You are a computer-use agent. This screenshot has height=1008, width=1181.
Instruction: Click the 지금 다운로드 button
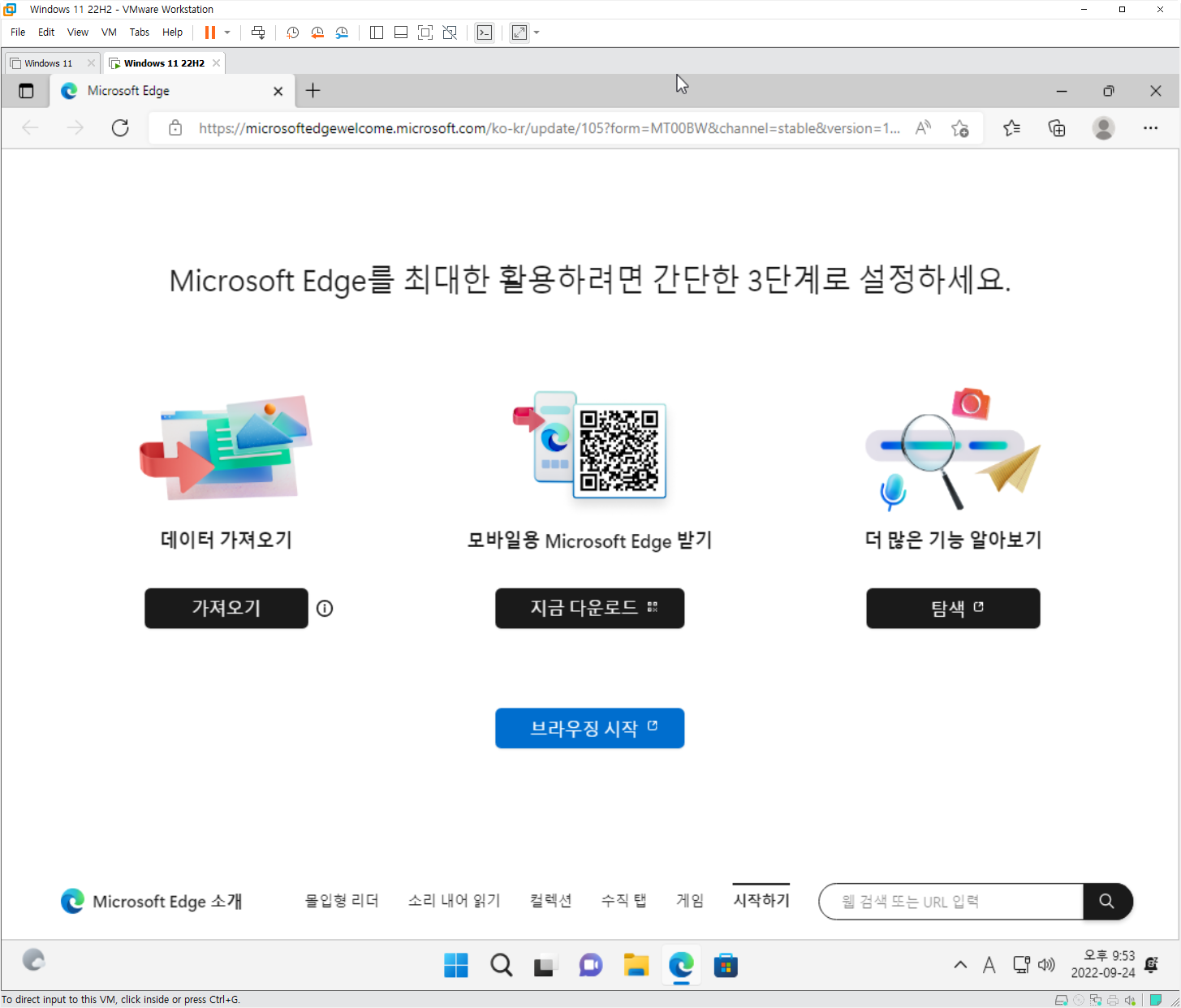click(x=590, y=608)
